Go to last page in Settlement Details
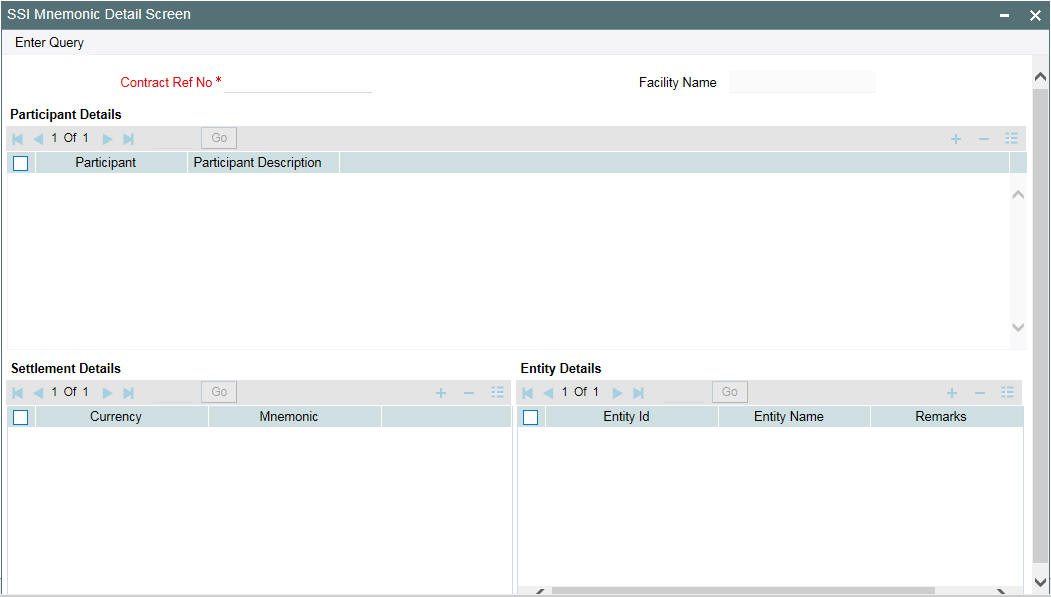Image resolution: width=1051 pixels, height=597 pixels. pos(129,393)
